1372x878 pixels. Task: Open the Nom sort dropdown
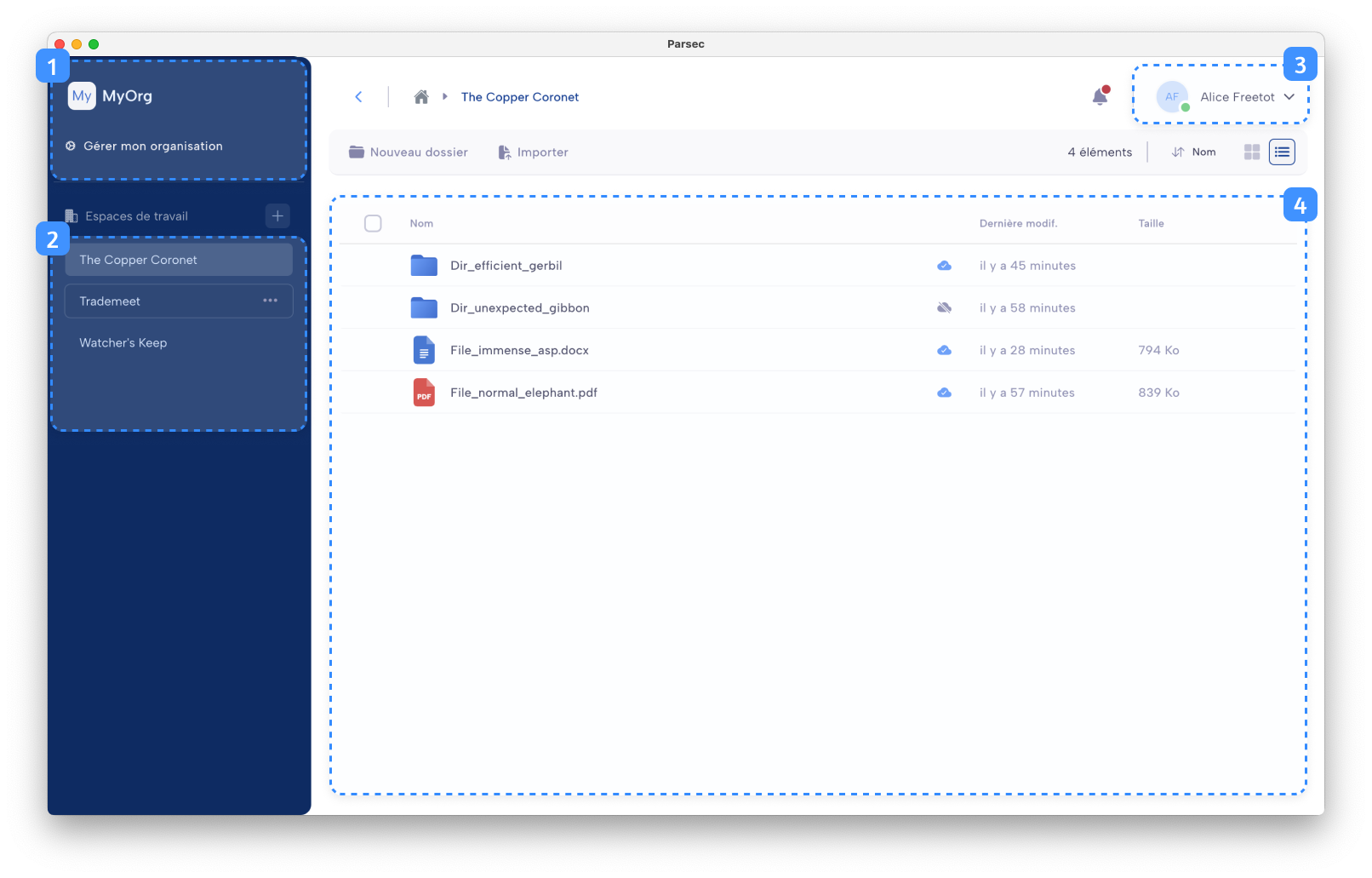click(1194, 152)
